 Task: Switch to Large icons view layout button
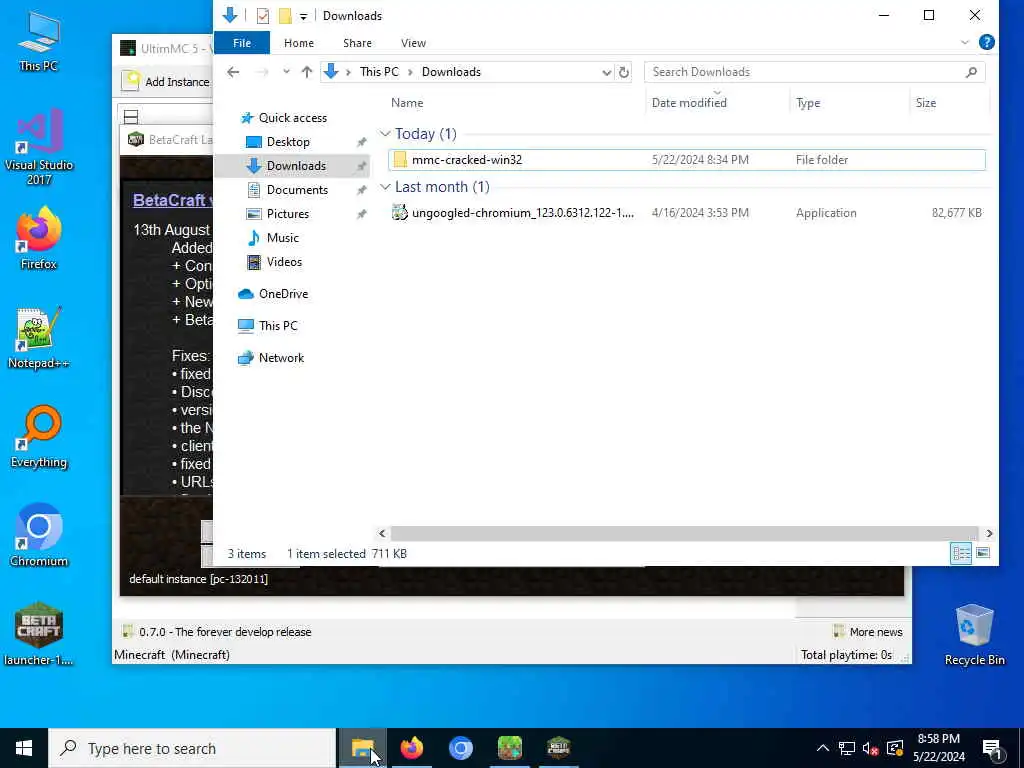click(983, 554)
